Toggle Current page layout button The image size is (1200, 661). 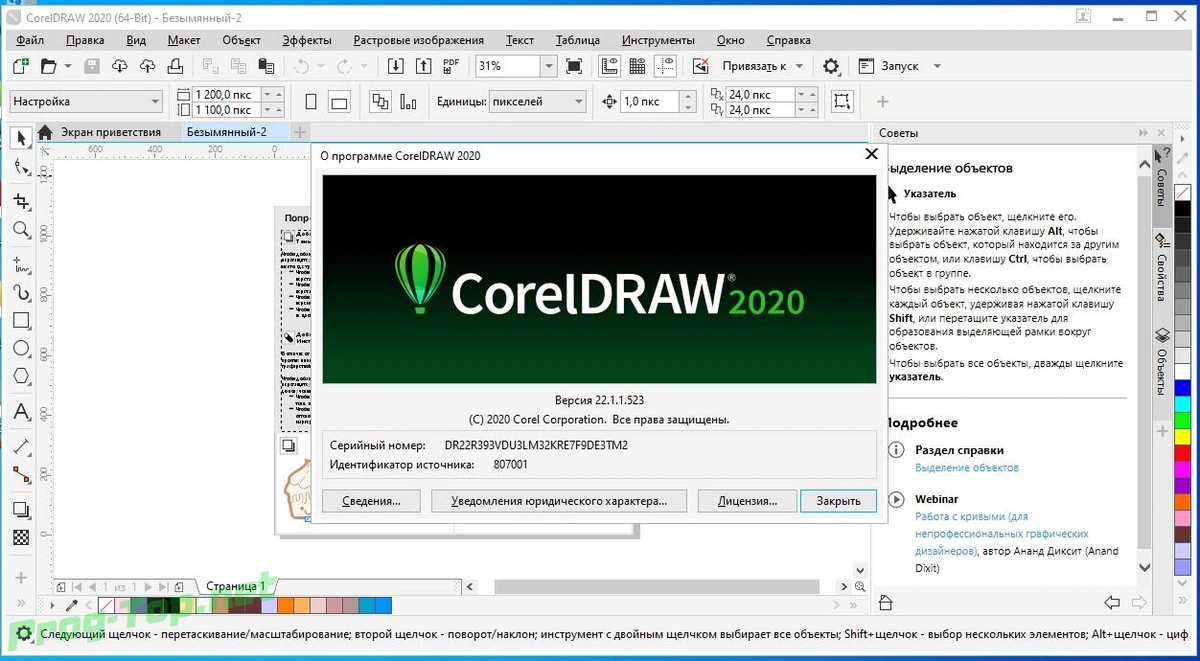408,101
